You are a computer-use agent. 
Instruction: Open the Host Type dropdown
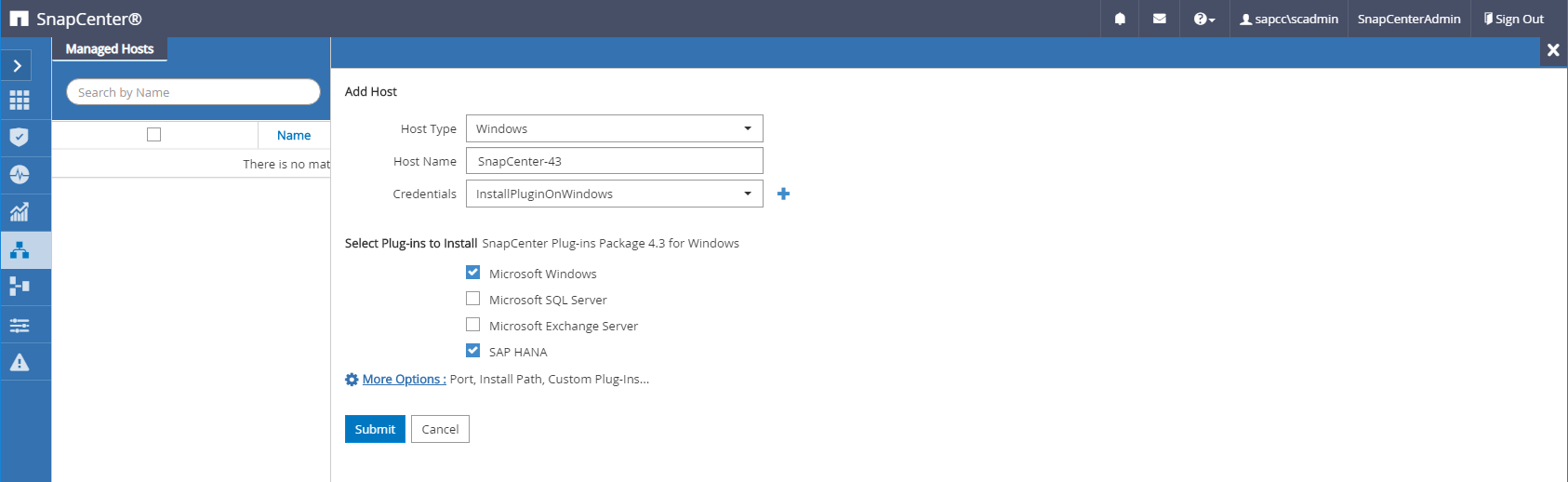614,128
